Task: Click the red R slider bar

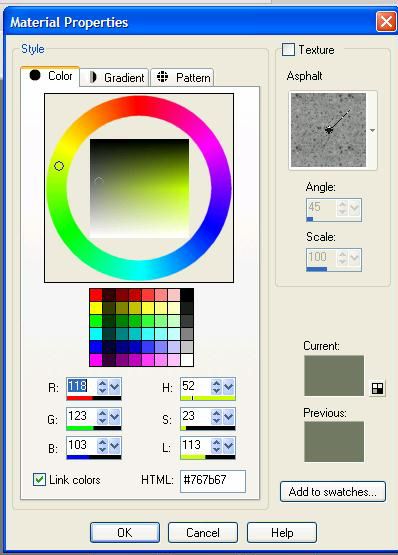Action: click(94, 398)
